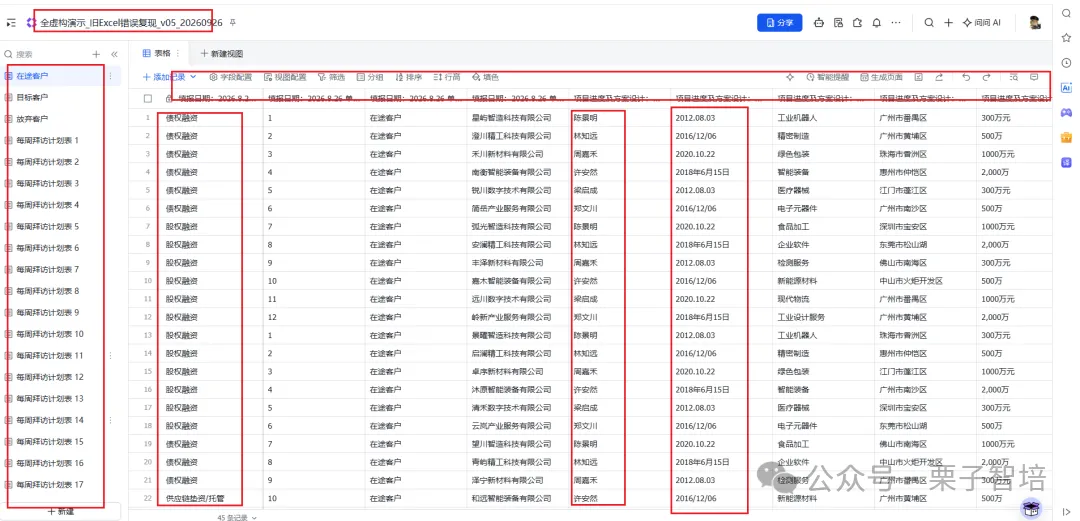Viewport: 1080px width, 521px height.
Task: Click cell 2,000万 in row 4
Action: pyautogui.click(x=1014, y=172)
